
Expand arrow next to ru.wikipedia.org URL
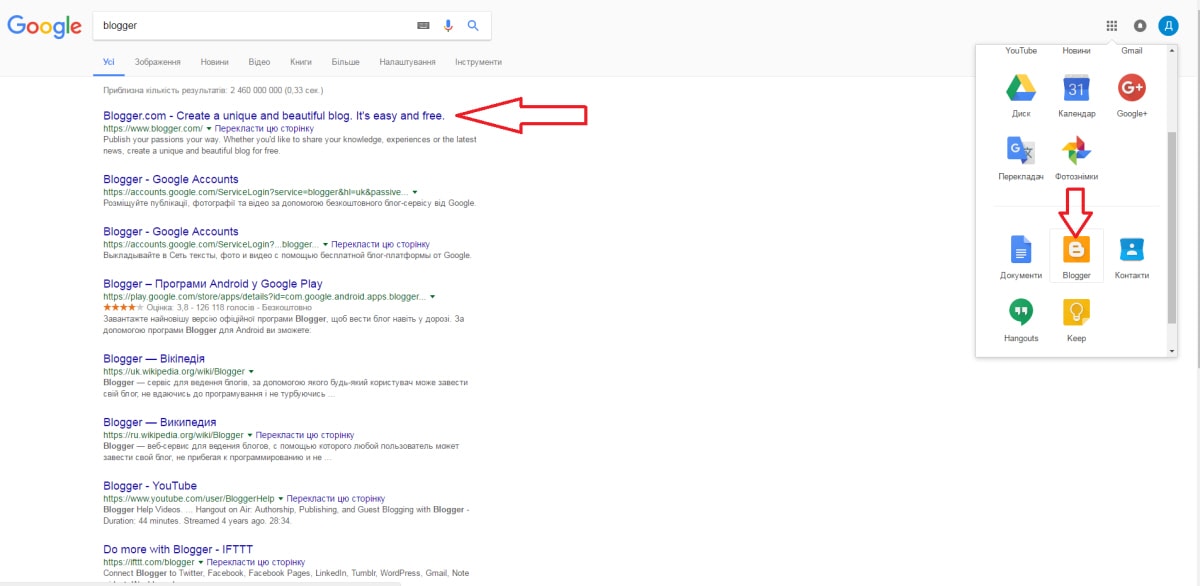pyautogui.click(x=249, y=435)
